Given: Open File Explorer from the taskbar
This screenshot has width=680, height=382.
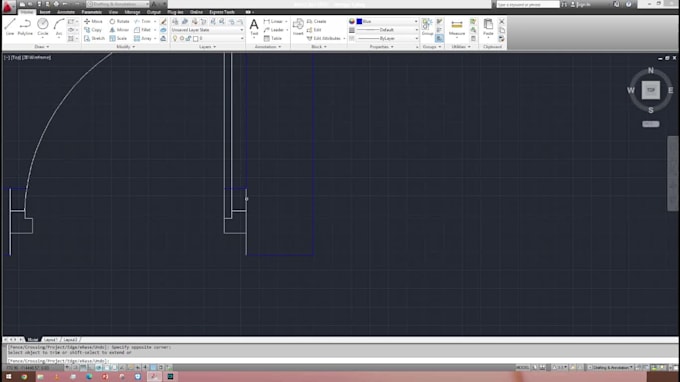Looking at the screenshot, I should coord(40,377).
